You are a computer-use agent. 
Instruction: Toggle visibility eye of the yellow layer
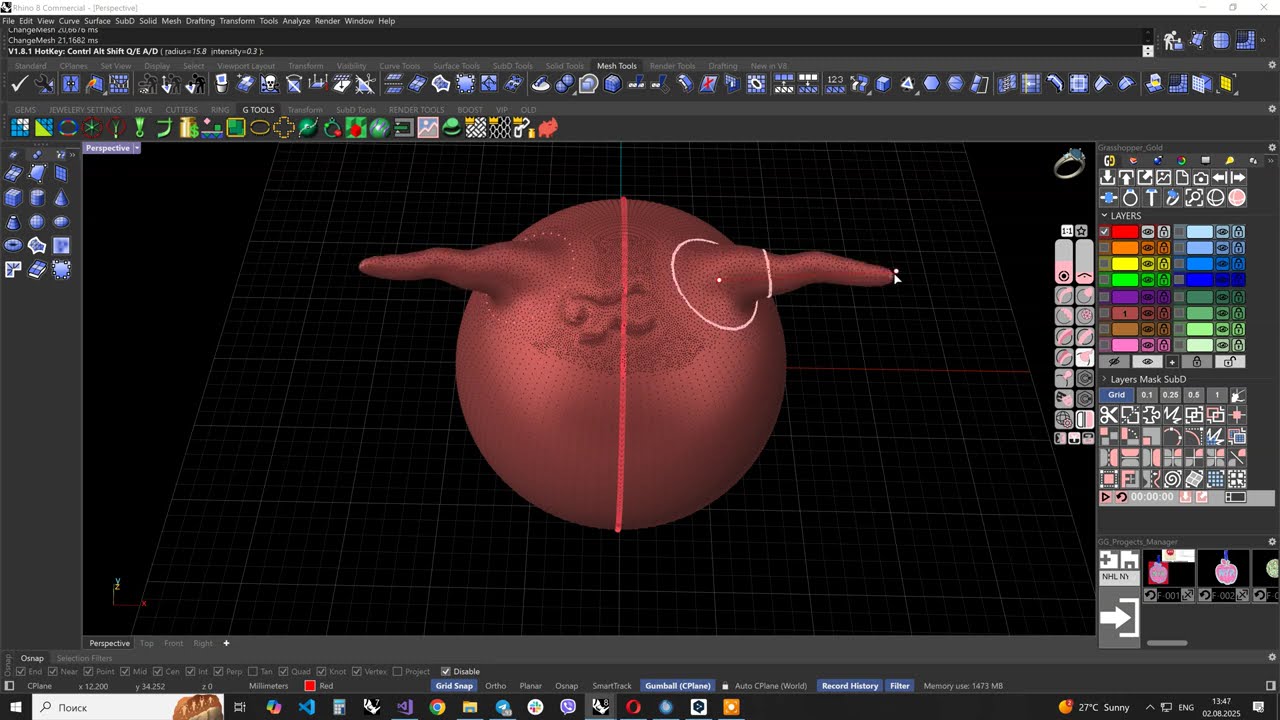click(1148, 264)
